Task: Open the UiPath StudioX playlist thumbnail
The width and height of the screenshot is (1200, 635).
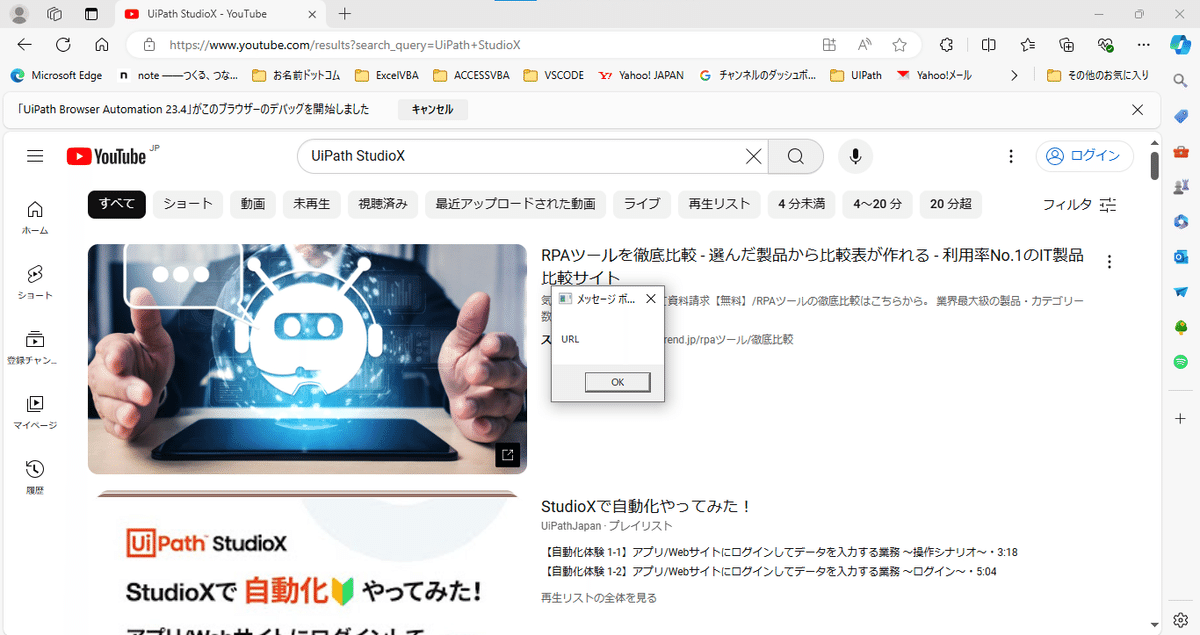Action: coord(307,562)
